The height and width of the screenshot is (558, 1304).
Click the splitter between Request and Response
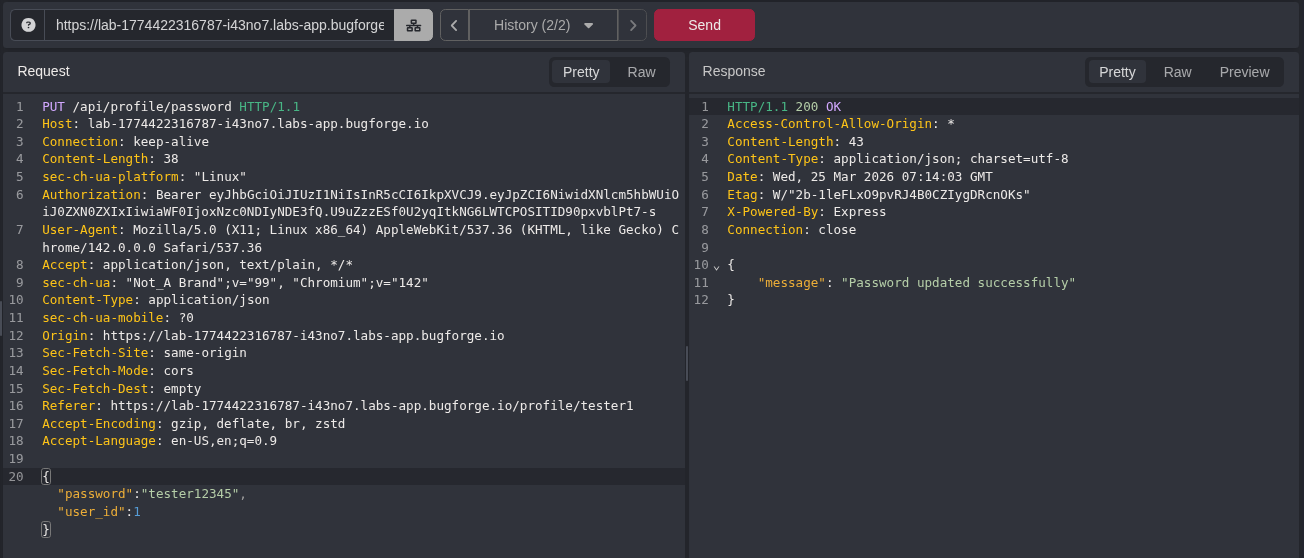click(687, 363)
